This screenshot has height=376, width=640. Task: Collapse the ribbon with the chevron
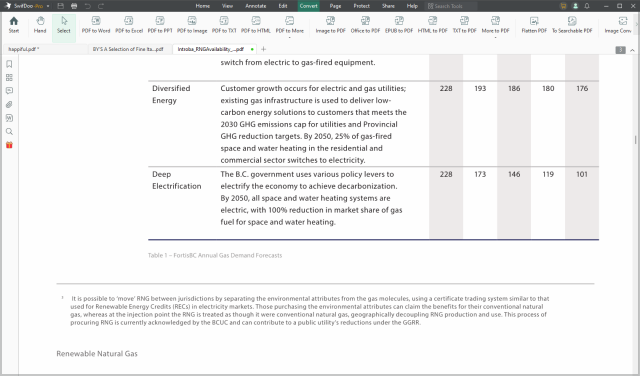632,50
